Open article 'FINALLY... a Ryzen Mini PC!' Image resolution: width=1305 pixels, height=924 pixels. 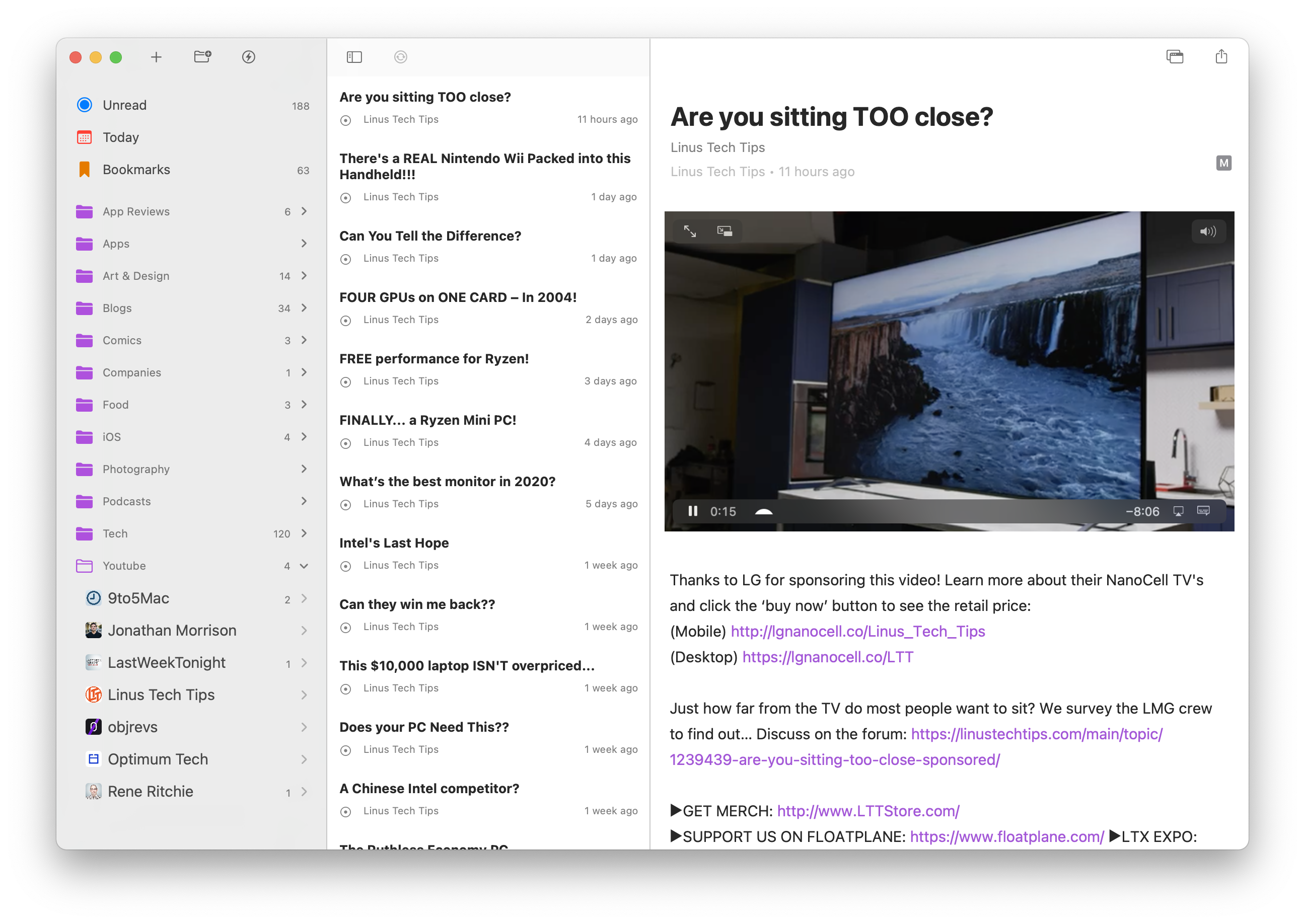488,431
